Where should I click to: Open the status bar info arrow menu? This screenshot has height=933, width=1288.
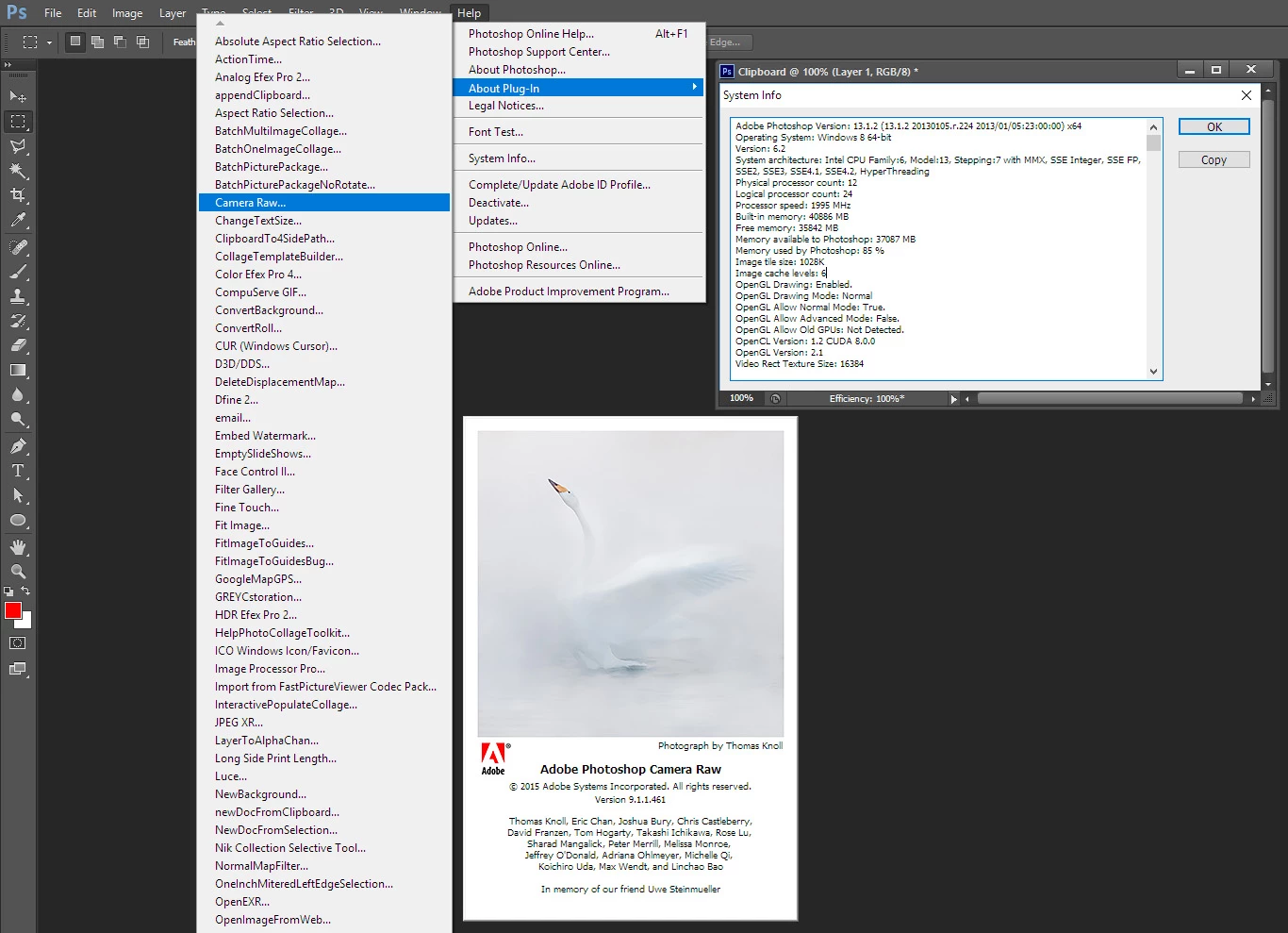point(953,399)
